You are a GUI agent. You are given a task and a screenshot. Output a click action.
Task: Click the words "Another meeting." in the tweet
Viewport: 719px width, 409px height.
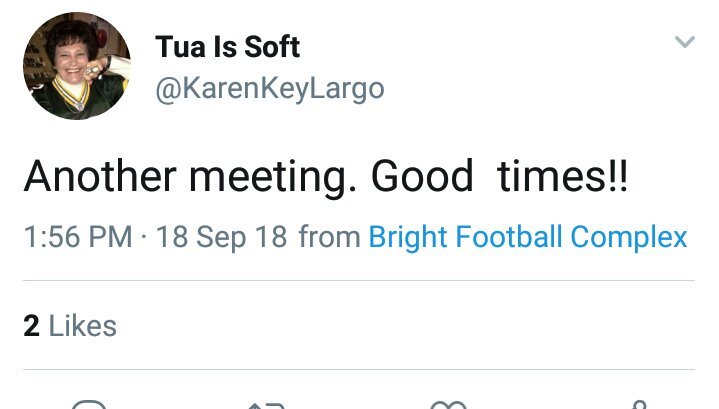point(190,177)
